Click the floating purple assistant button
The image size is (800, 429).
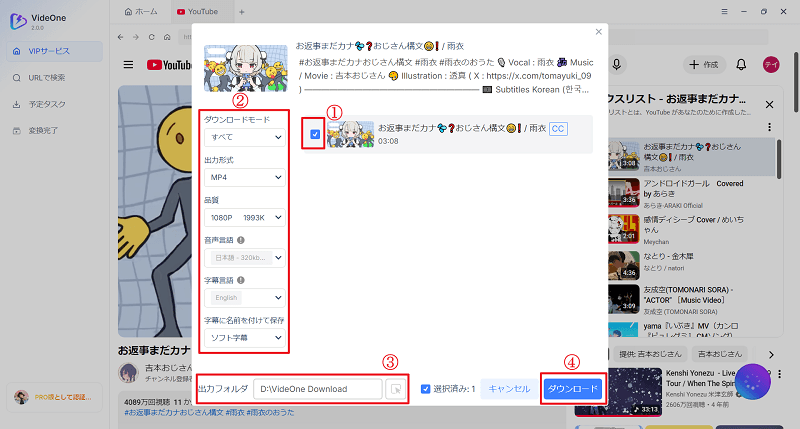click(753, 382)
